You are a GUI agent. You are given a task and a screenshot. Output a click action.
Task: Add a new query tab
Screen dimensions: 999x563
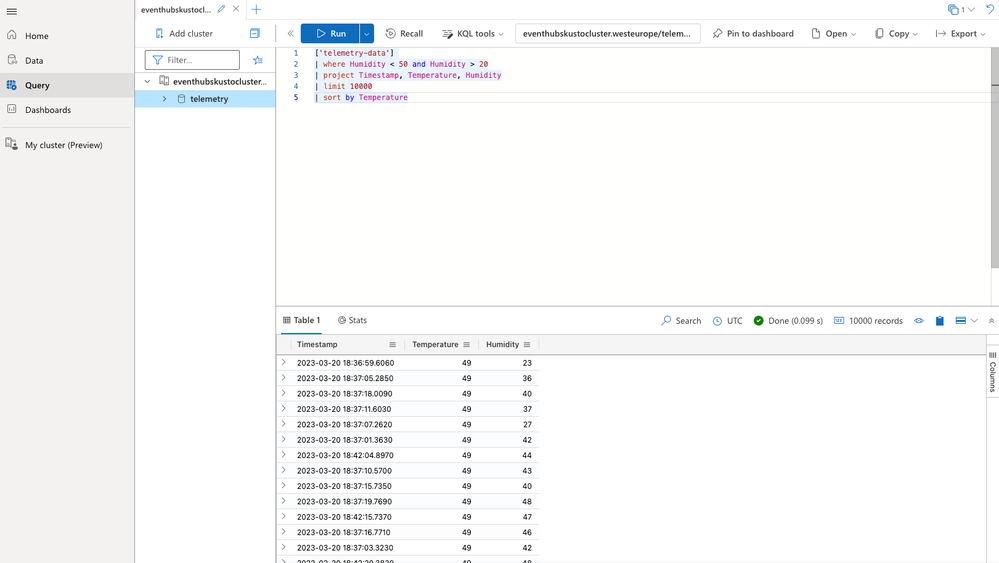point(256,9)
